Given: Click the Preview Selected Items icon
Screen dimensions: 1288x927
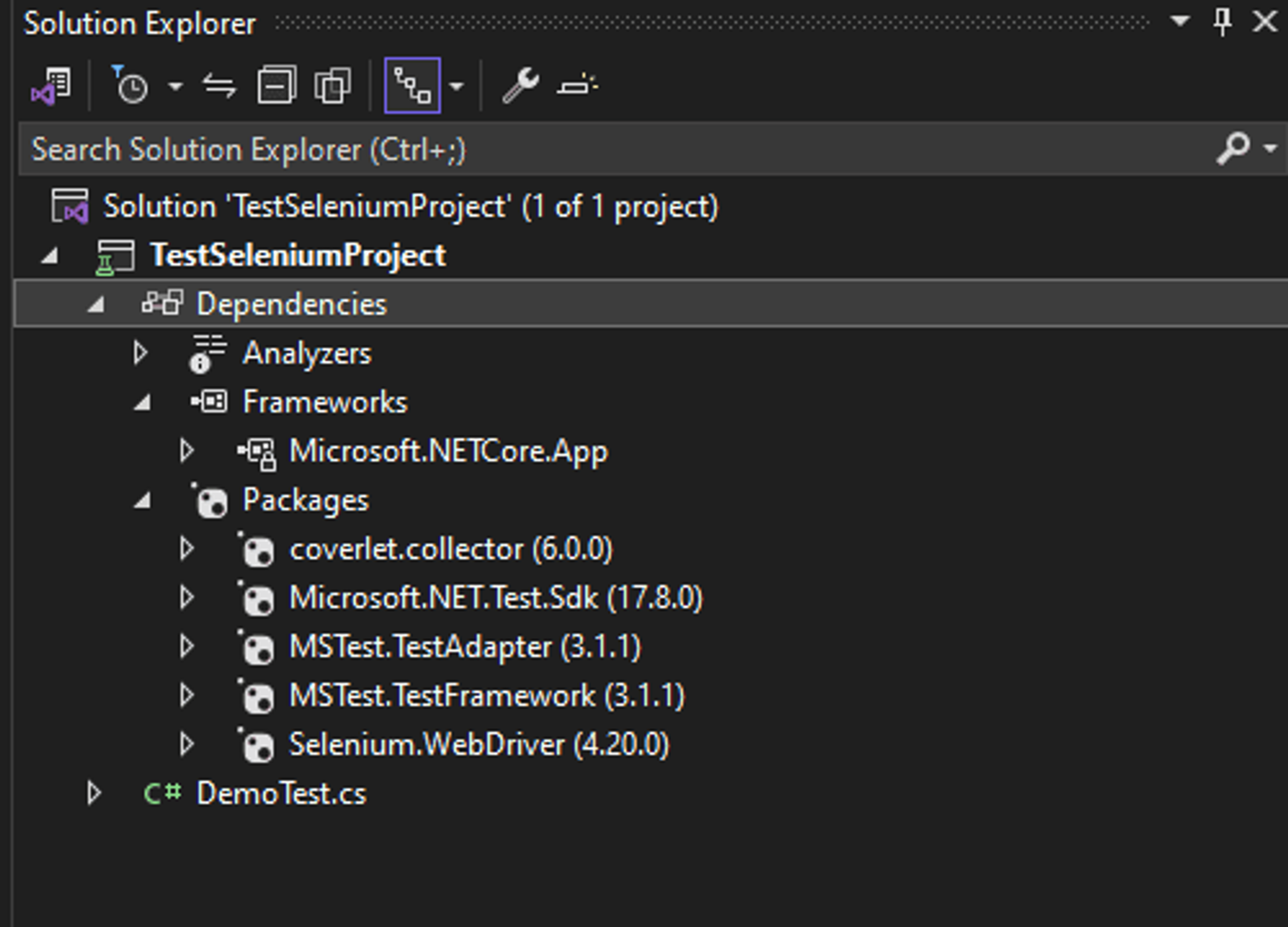Looking at the screenshot, I should click(577, 86).
